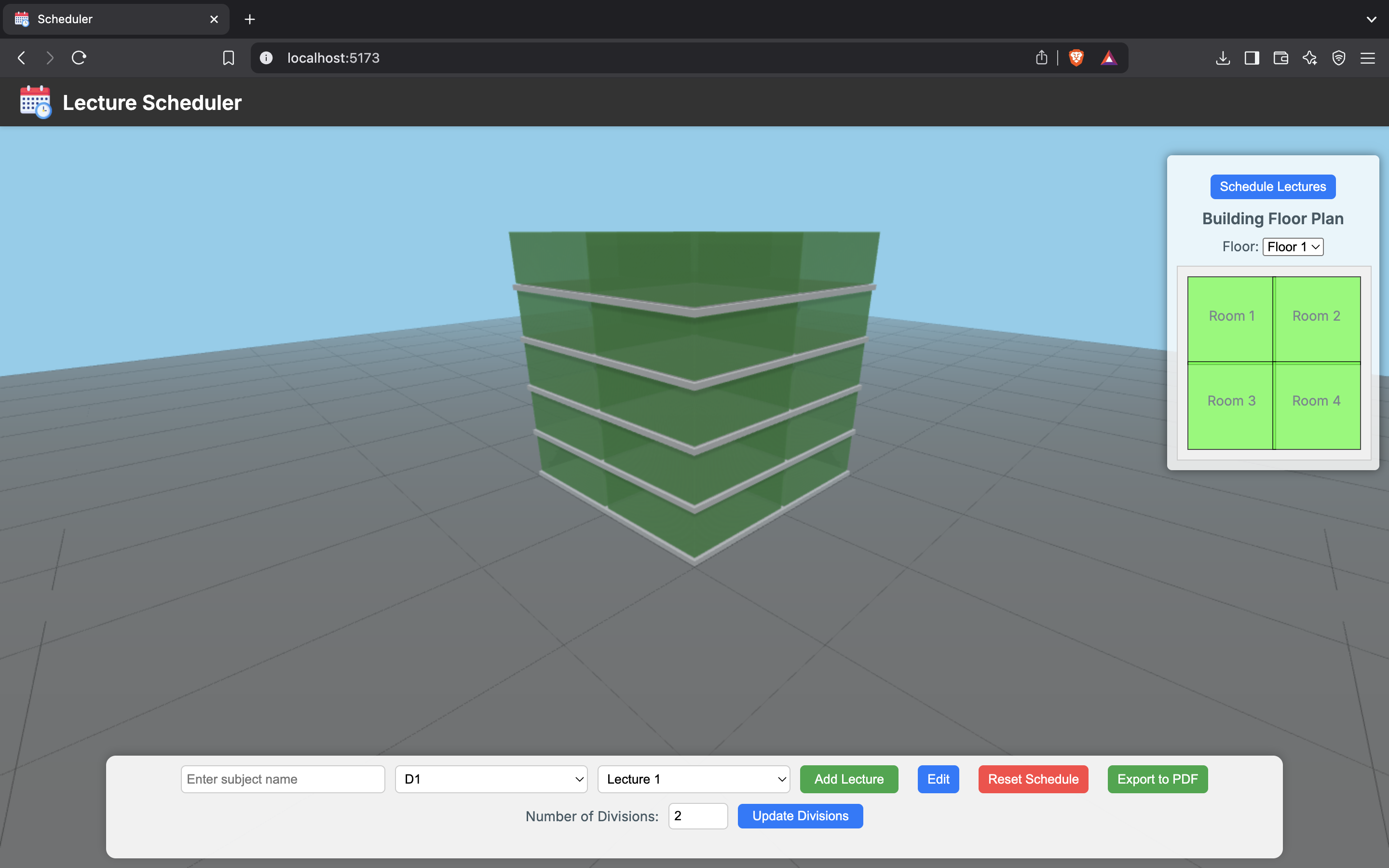This screenshot has height=868, width=1389.
Task: Select the Scheduler browser tab
Action: point(115,19)
